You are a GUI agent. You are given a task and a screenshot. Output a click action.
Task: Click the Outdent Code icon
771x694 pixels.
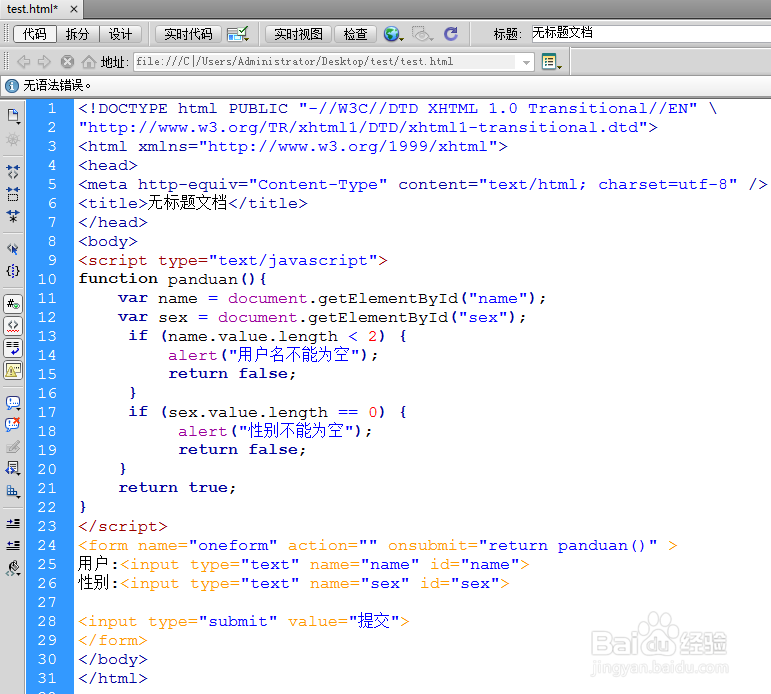[x=13, y=545]
